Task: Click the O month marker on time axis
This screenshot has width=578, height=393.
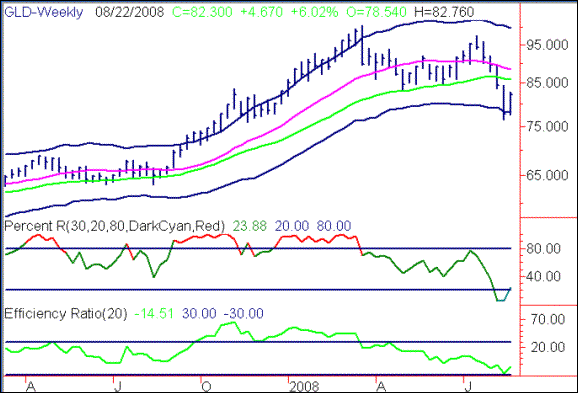Action: [206, 386]
